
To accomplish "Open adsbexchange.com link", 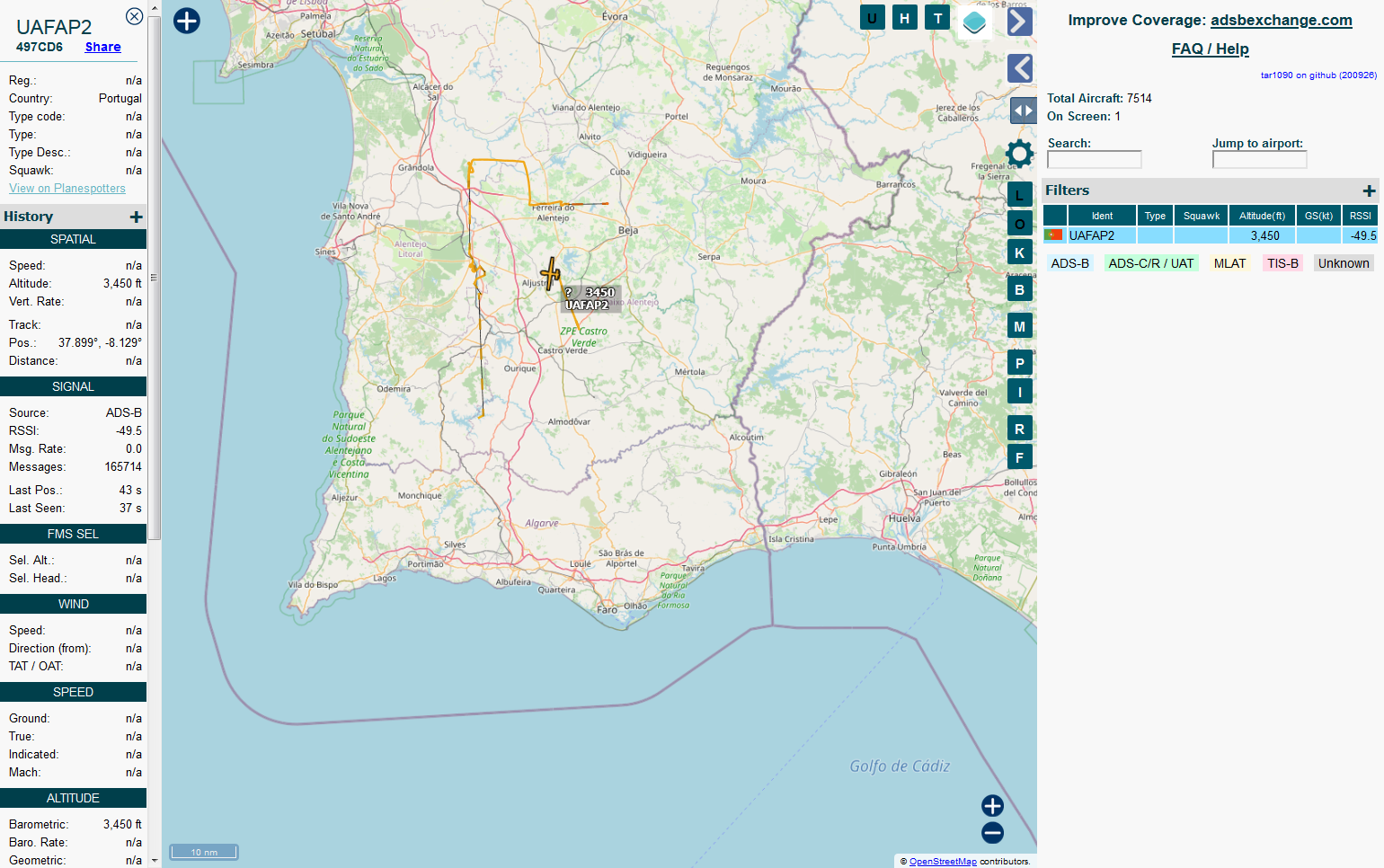I will click(1281, 20).
